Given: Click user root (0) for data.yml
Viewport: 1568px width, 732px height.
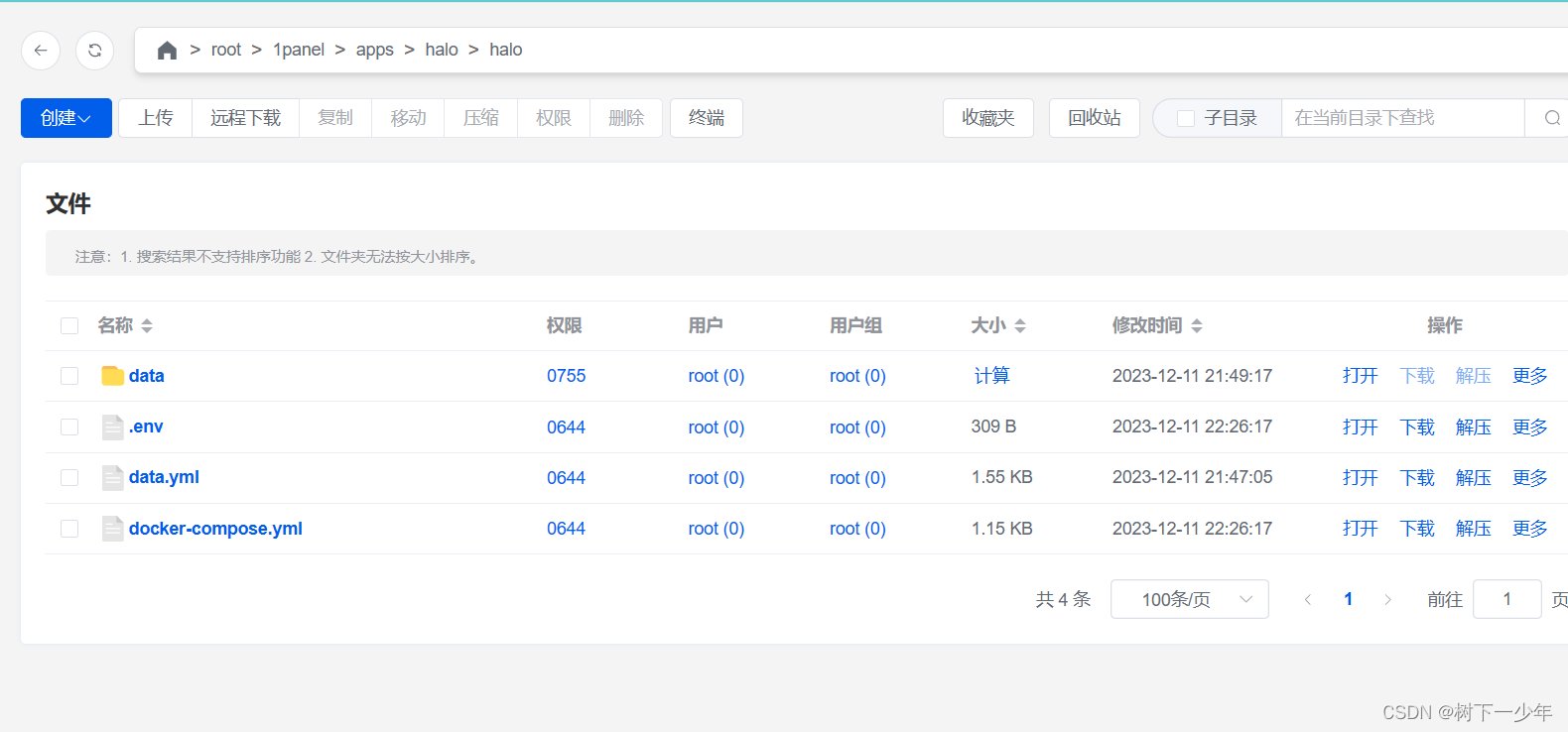Looking at the screenshot, I should [x=717, y=478].
